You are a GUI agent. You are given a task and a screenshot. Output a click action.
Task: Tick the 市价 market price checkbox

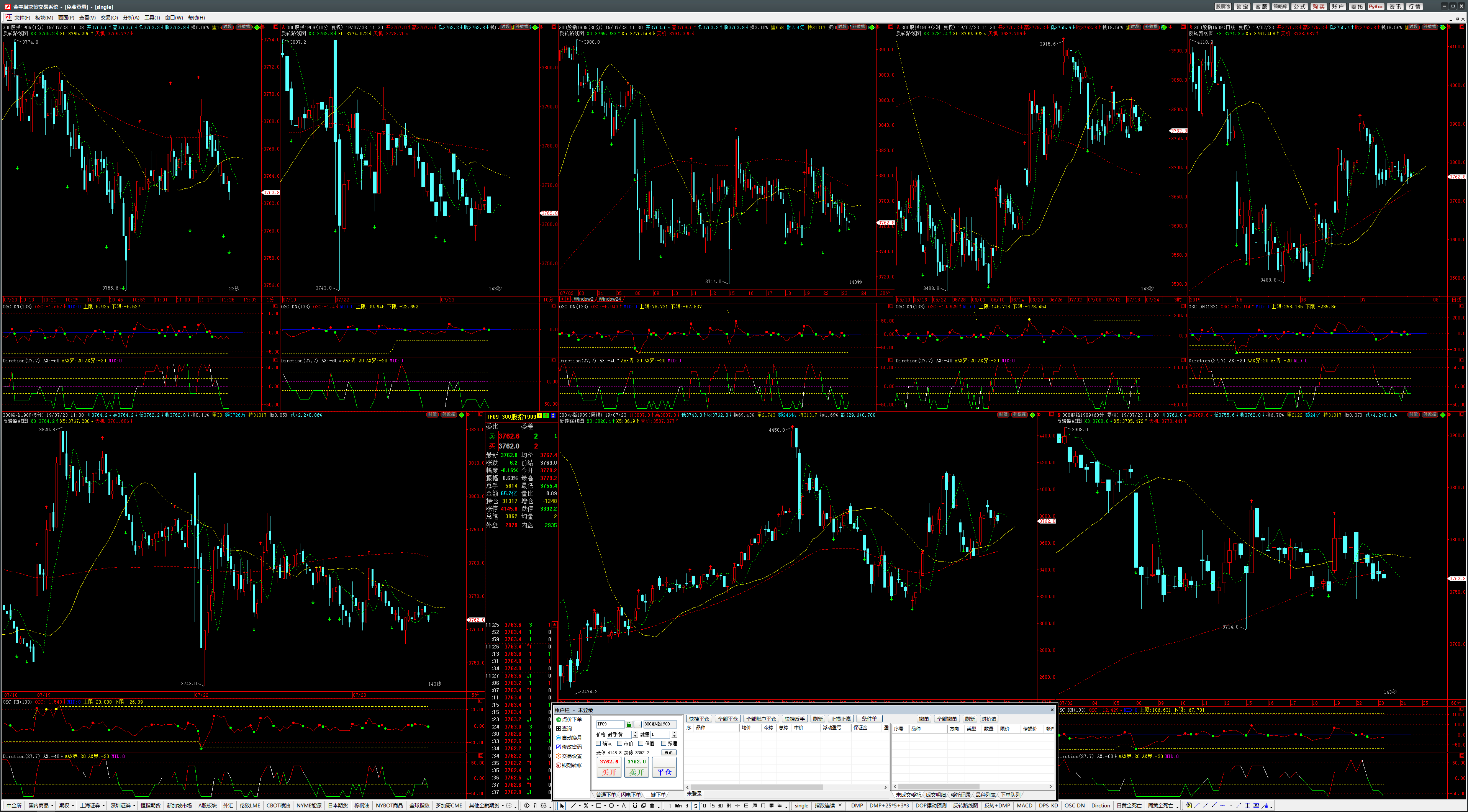coord(620,743)
